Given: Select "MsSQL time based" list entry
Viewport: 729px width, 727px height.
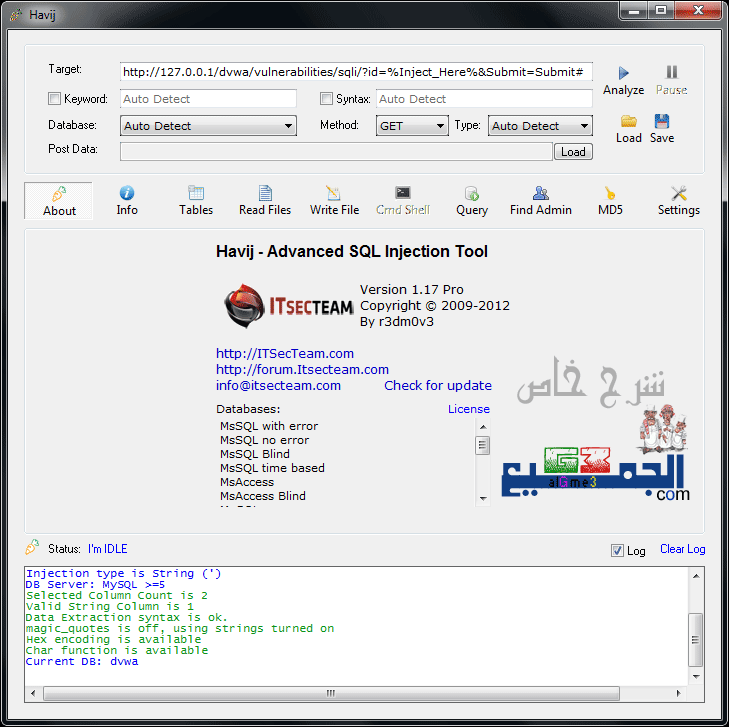Looking at the screenshot, I should tap(272, 468).
